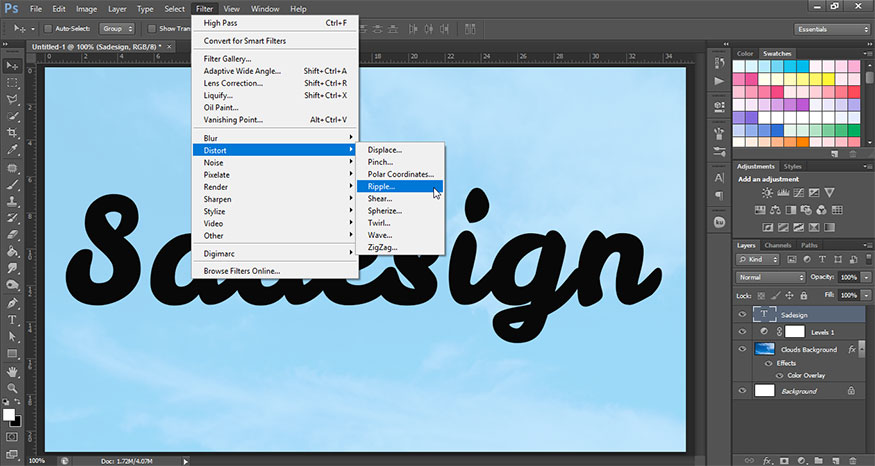
Task: Enable the Auto-Select checkbox
Action: pos(48,29)
